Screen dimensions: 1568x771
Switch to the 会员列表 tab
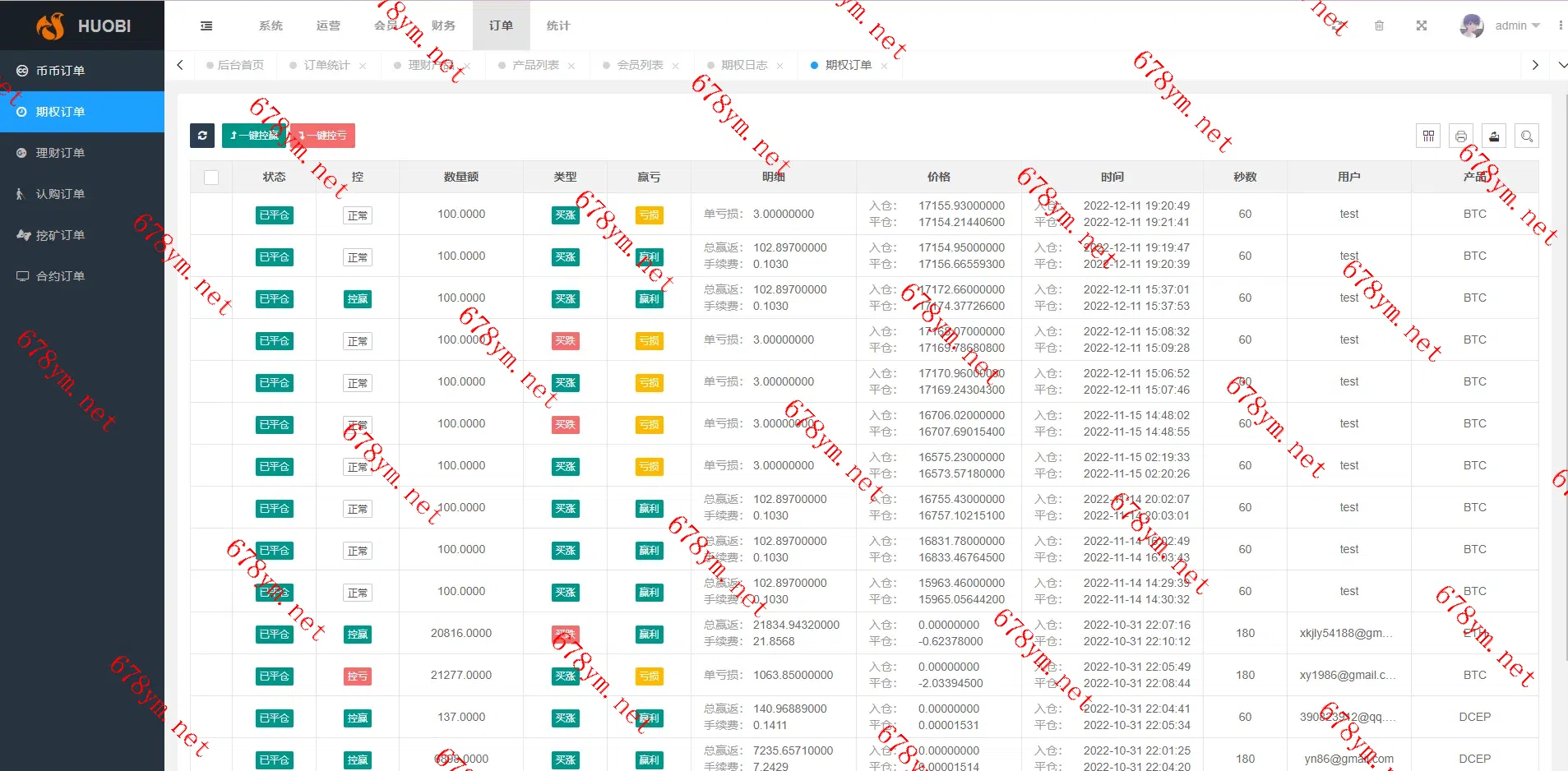(640, 66)
